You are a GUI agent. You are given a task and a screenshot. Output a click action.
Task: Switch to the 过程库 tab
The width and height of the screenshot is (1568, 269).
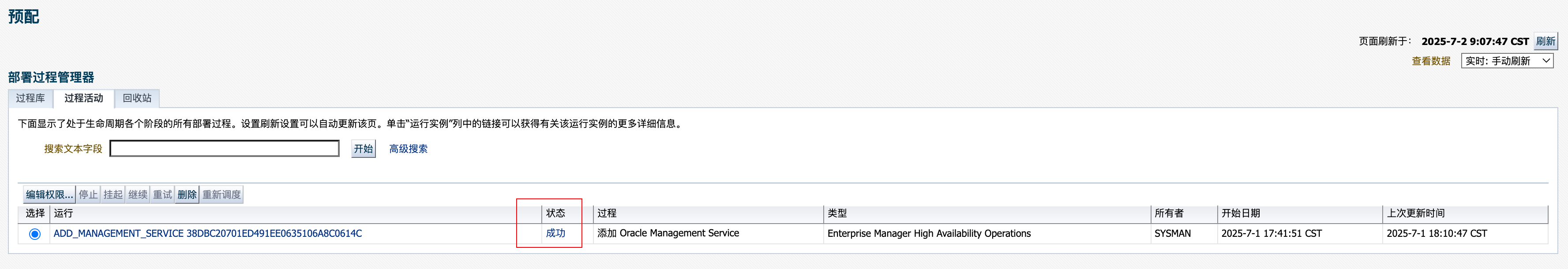[x=30, y=98]
